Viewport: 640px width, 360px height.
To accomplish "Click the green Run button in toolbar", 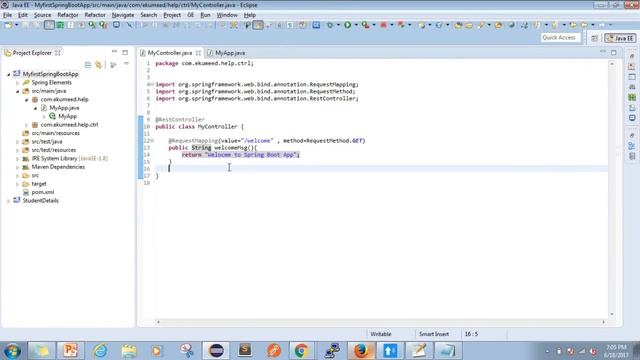I will 347,25.
